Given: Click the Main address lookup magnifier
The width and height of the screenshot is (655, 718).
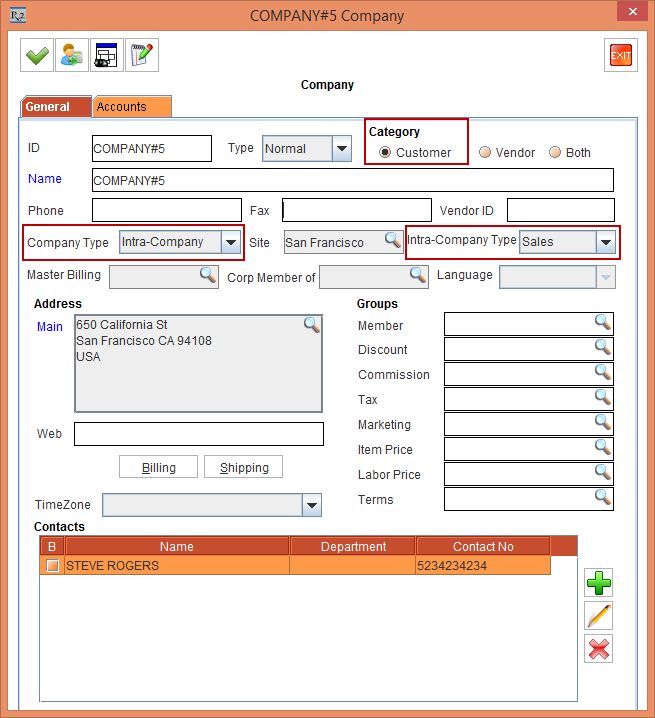Looking at the screenshot, I should click(x=311, y=325).
